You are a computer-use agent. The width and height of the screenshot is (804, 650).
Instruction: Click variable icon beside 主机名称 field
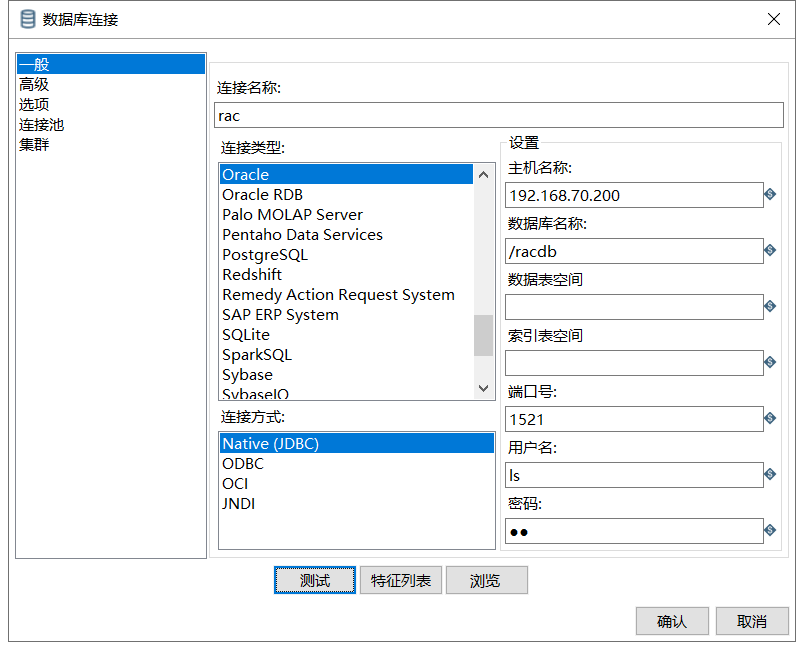tap(770, 194)
